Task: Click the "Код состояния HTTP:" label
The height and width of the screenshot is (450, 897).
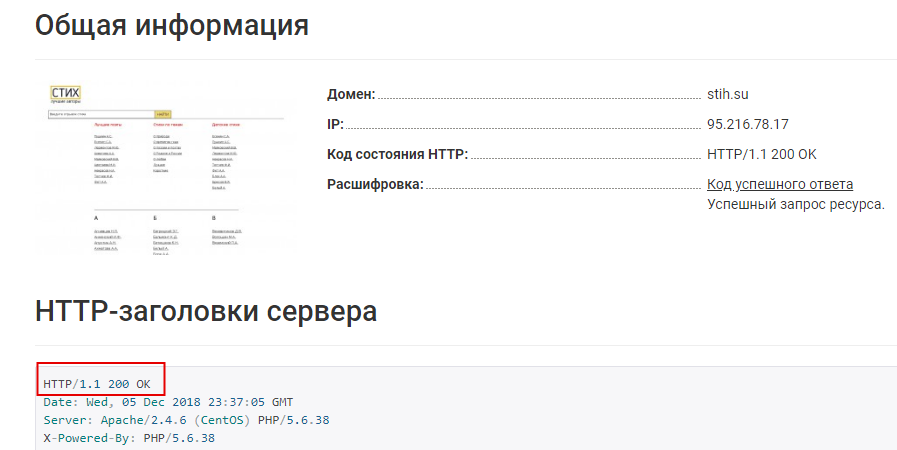Action: [x=397, y=154]
